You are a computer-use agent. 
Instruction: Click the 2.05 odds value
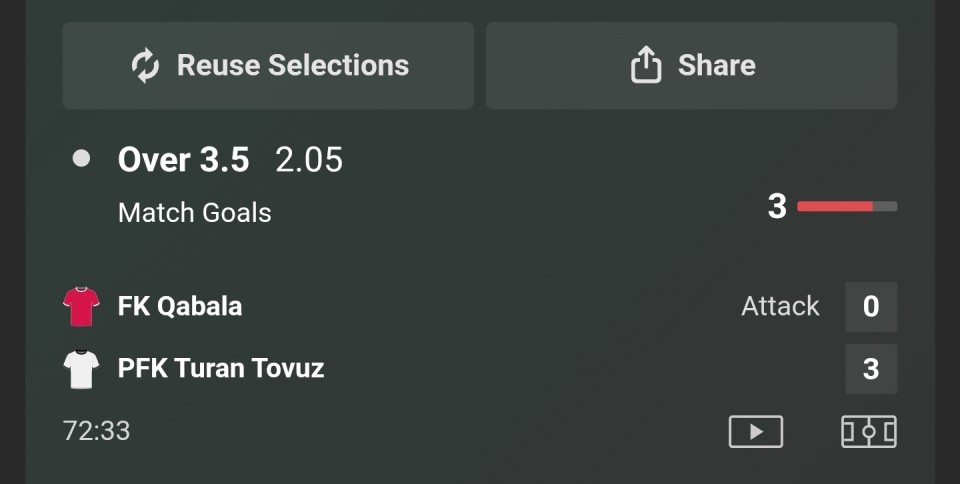pyautogui.click(x=309, y=160)
